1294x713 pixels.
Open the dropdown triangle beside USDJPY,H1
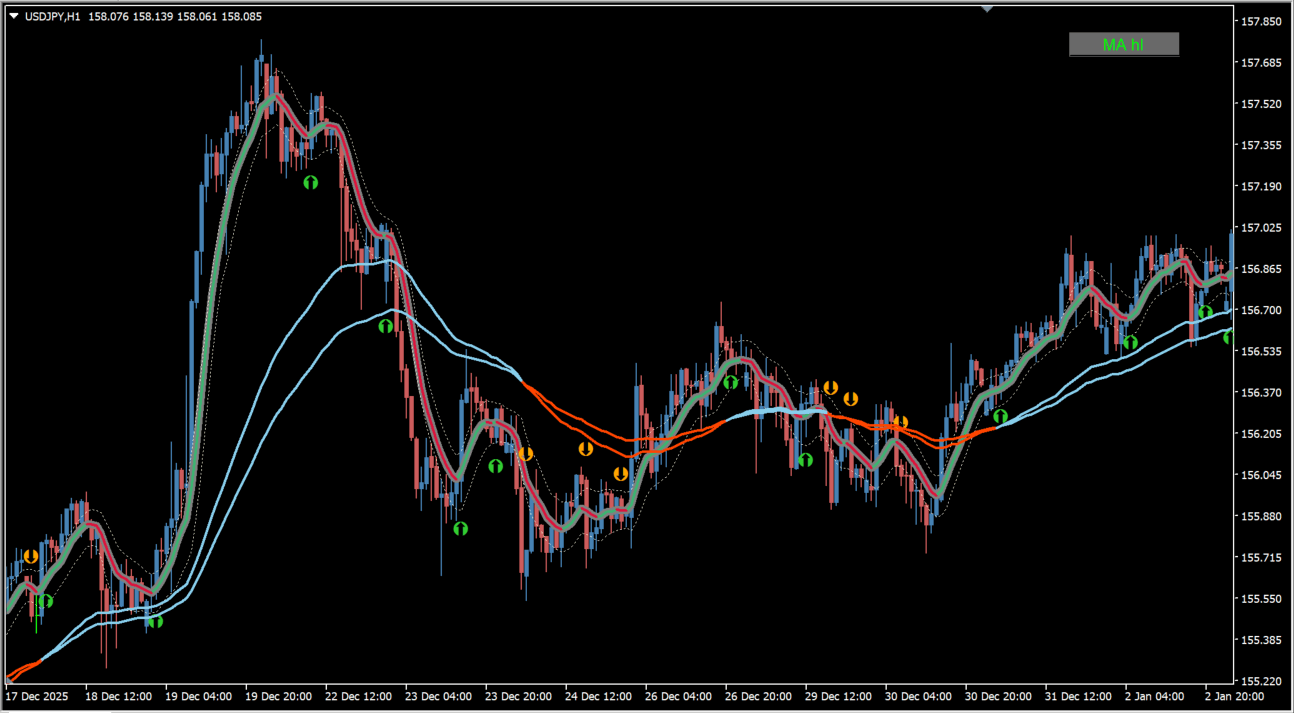click(13, 16)
